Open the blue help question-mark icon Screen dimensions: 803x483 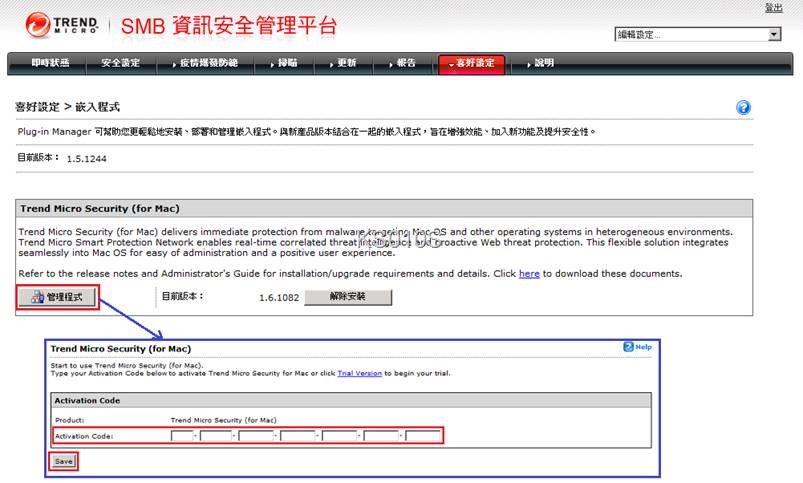[x=743, y=108]
